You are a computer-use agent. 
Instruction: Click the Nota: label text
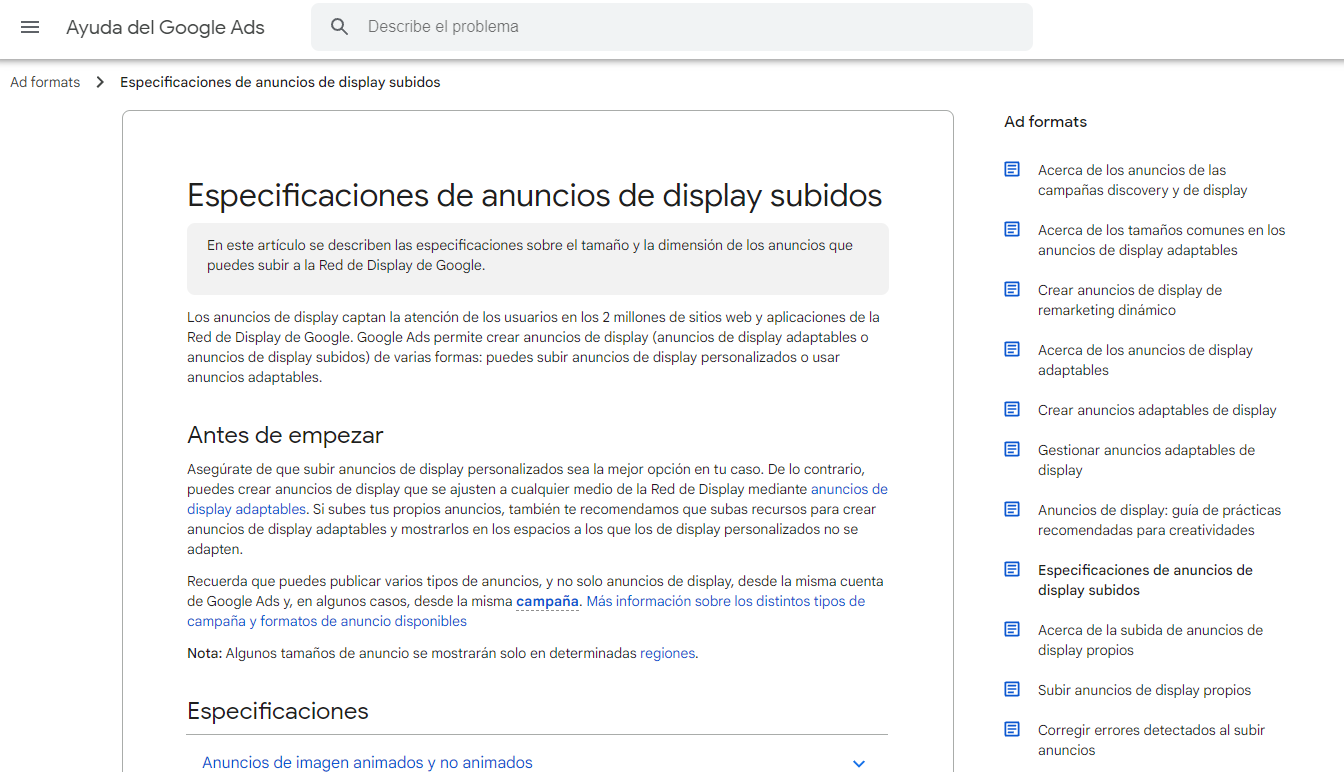(x=204, y=653)
